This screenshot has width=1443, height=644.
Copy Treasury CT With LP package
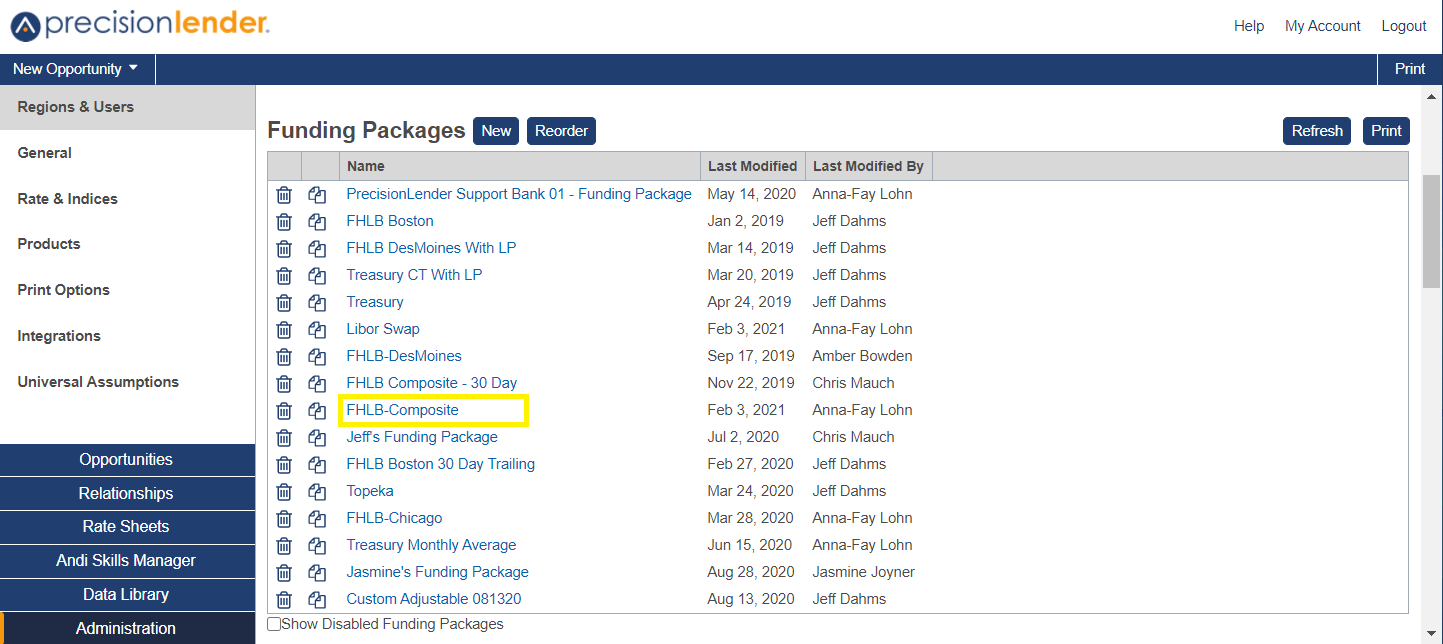point(317,275)
